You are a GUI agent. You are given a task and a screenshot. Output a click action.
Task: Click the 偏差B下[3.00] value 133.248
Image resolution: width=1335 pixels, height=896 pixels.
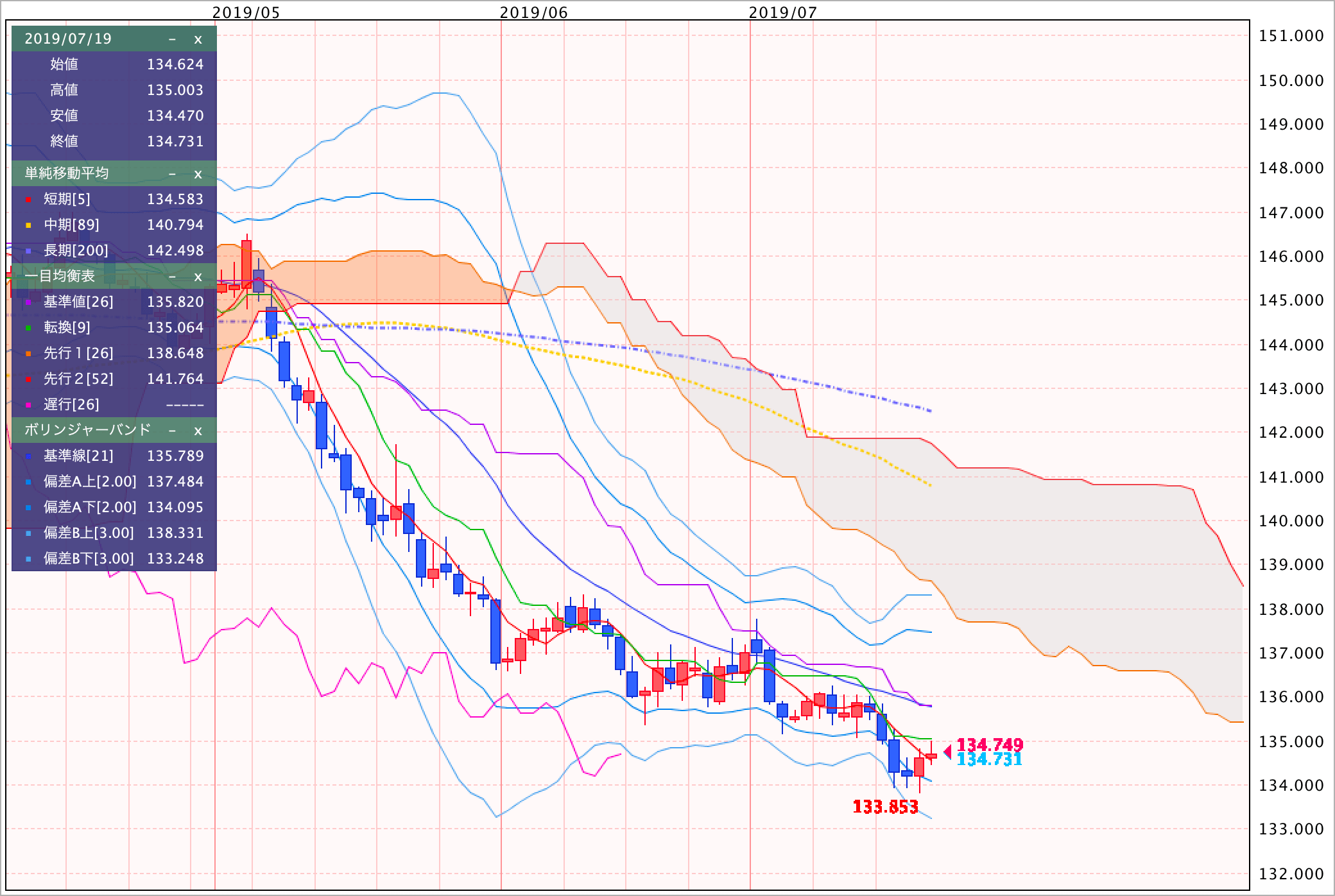coord(175,558)
